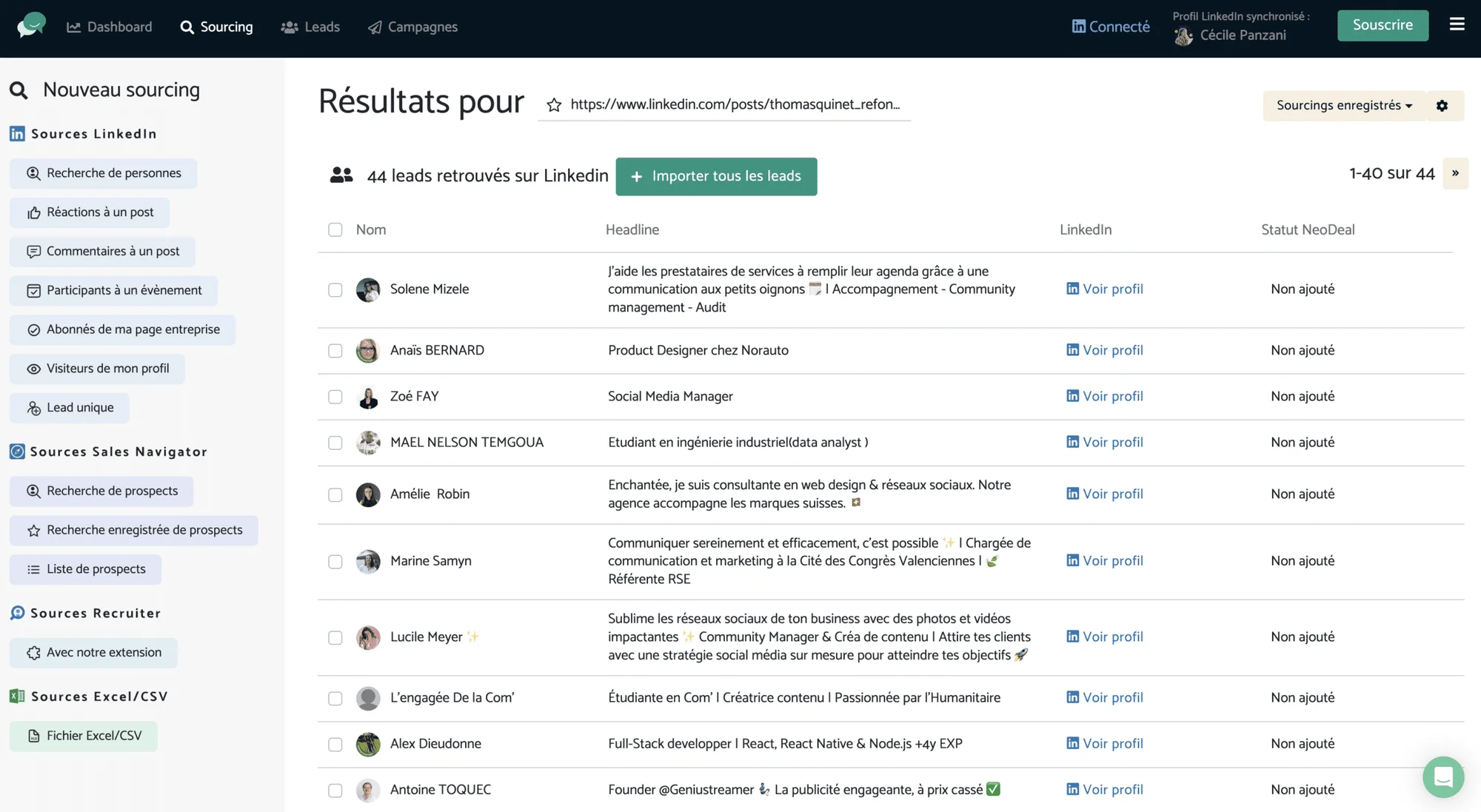Go to next results page arrow

click(x=1455, y=173)
